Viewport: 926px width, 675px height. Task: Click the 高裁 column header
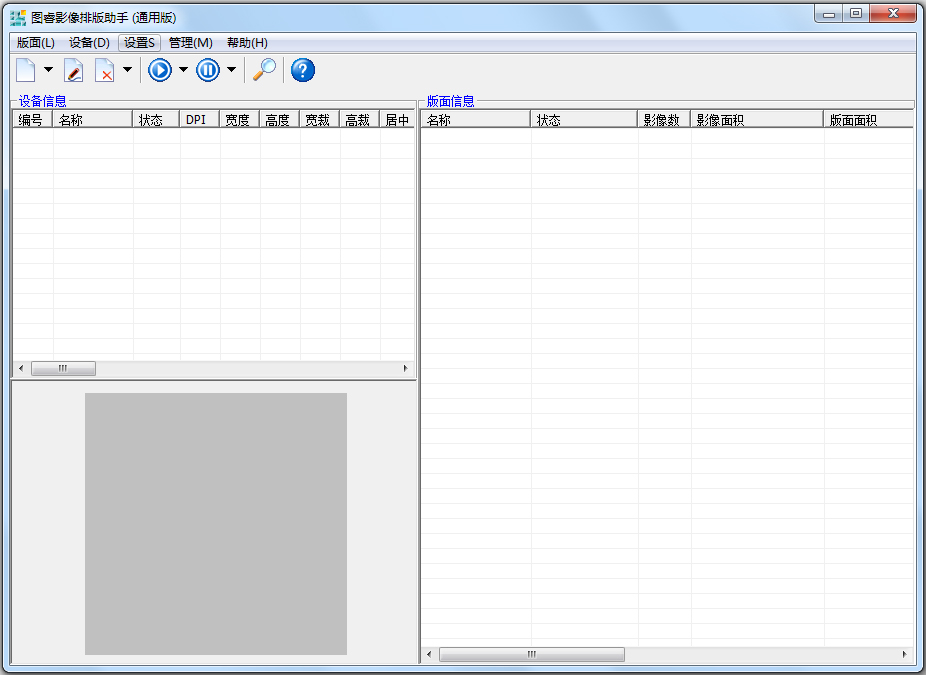(x=360, y=120)
